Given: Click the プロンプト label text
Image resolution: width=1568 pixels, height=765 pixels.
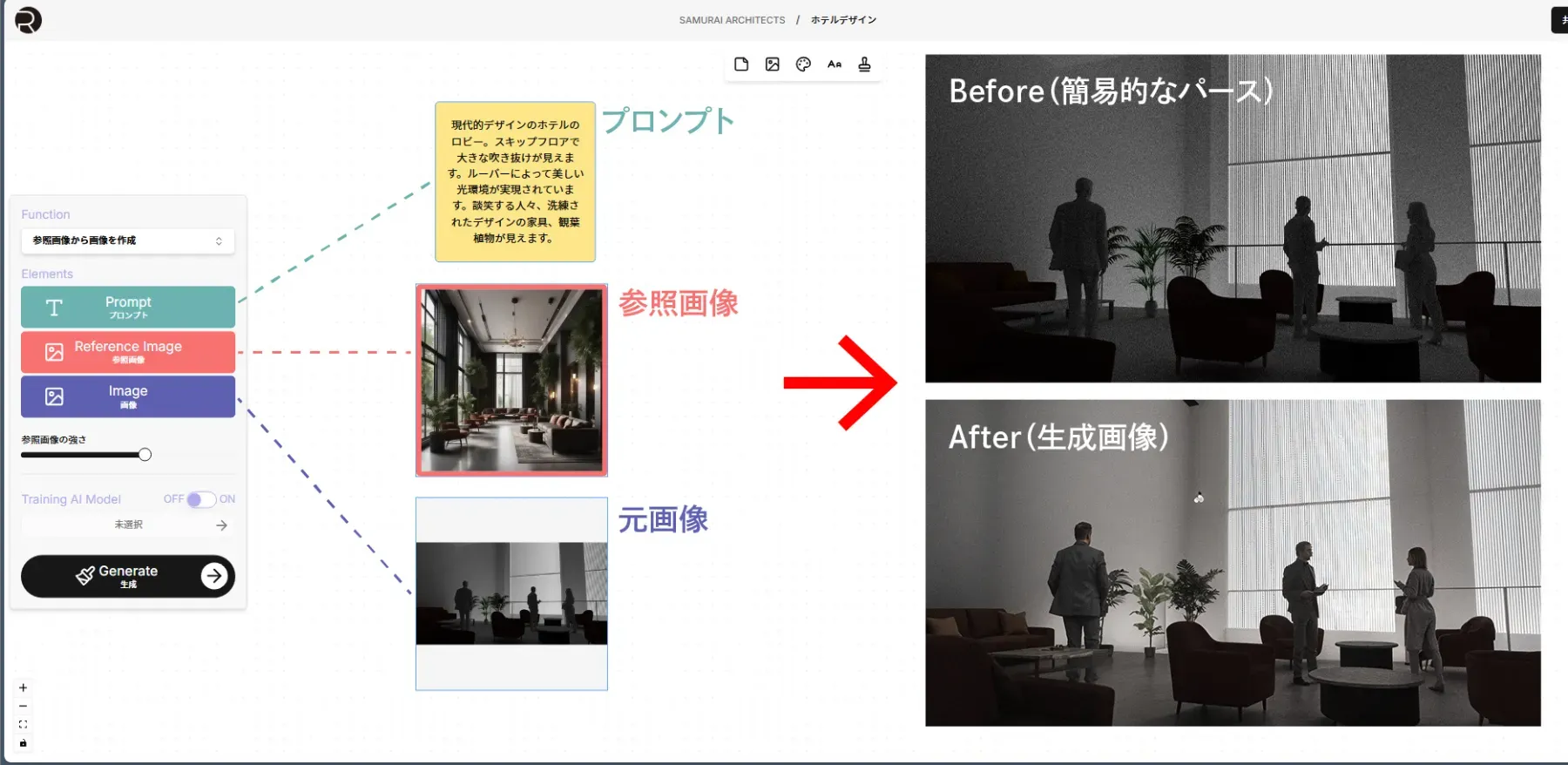Looking at the screenshot, I should pyautogui.click(x=668, y=120).
